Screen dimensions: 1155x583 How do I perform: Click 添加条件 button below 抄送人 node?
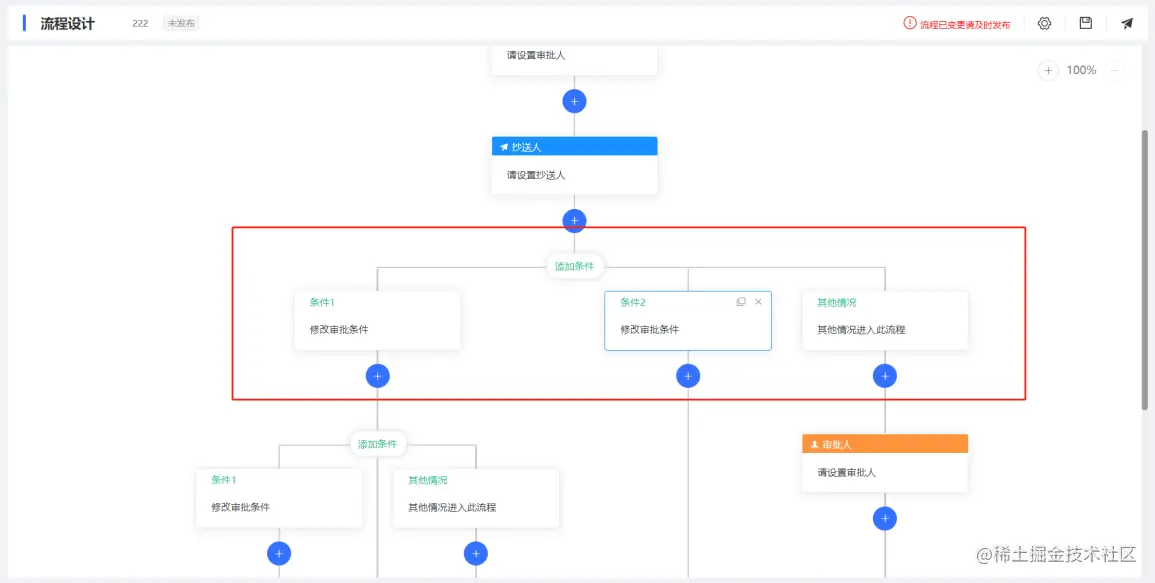tap(575, 266)
